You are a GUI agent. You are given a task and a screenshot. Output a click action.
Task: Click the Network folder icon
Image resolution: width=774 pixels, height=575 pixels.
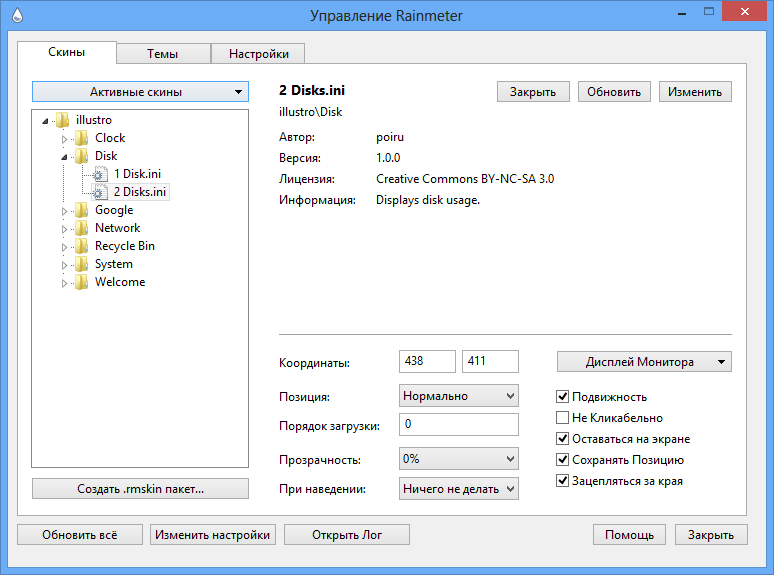pos(82,228)
